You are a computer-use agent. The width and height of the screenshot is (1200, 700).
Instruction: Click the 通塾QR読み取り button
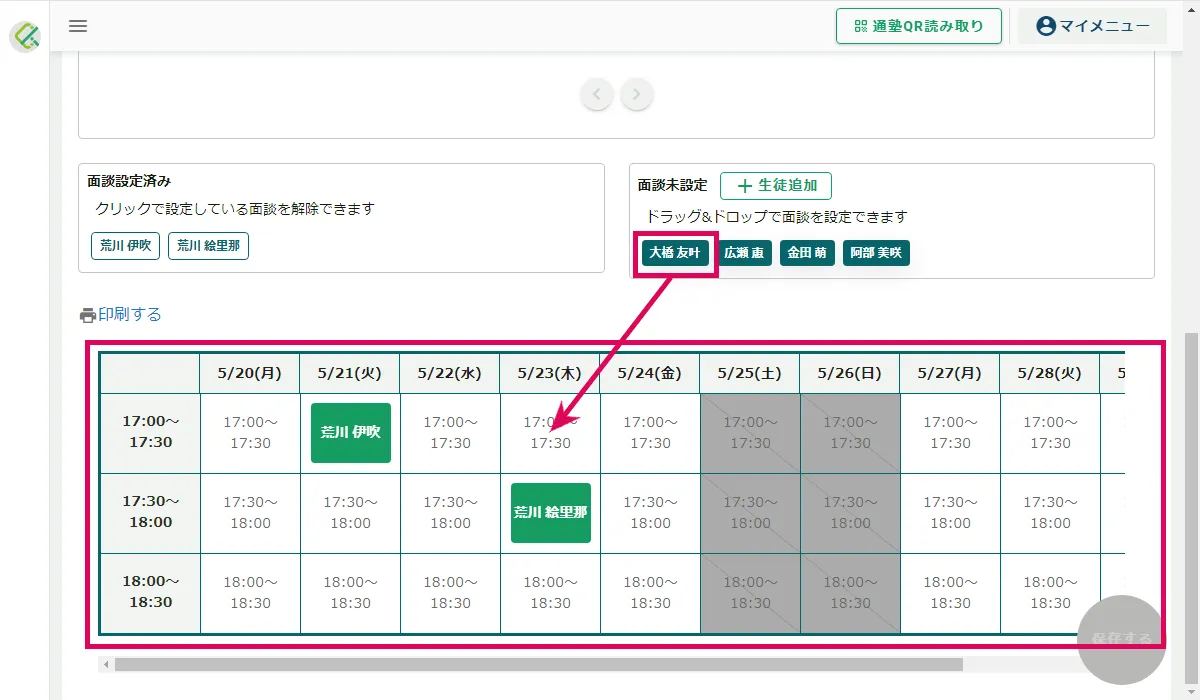[x=919, y=26]
